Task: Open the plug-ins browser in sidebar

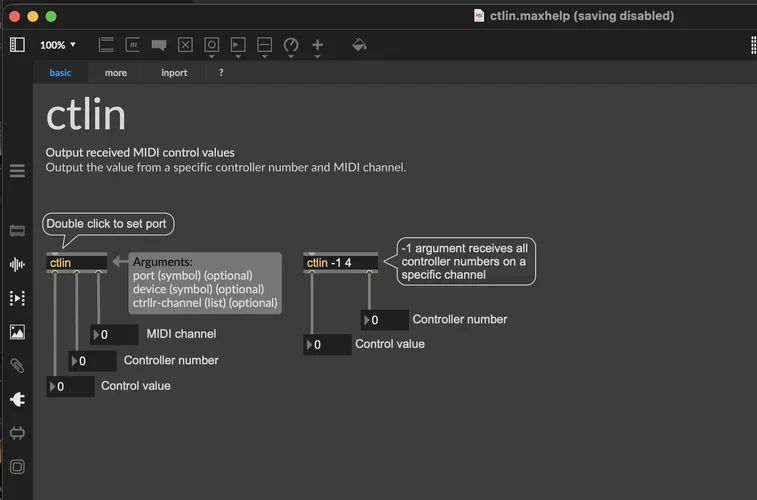Action: (x=17, y=400)
